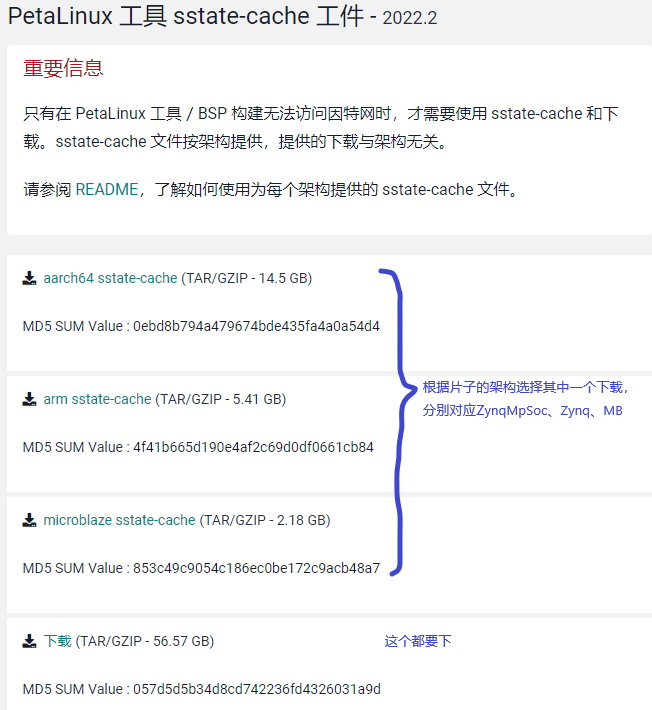652x710 pixels.
Task: Open the 下载 link for 56.57 GB archive
Action: pos(58,641)
